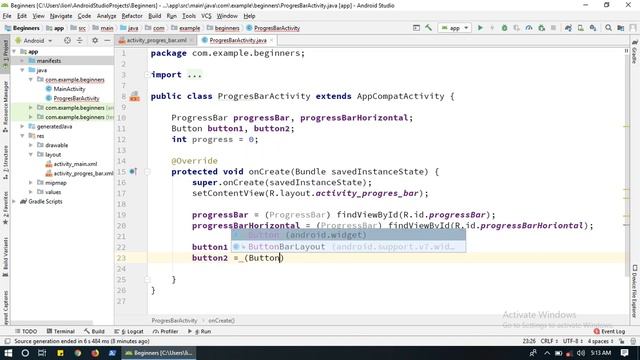The image size is (640, 360).
Task: Open Project panel settings gear
Action: click(x=95, y=40)
